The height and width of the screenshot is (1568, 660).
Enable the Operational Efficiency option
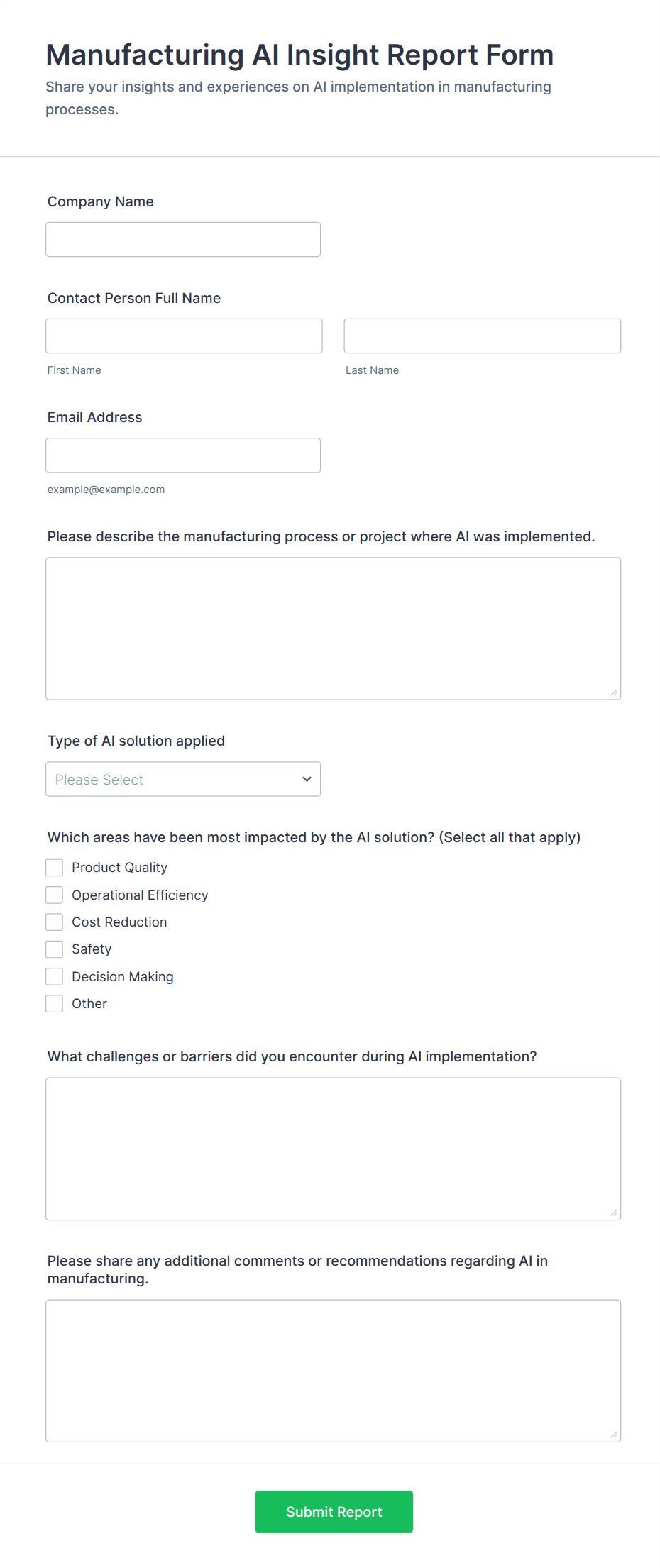pos(54,895)
